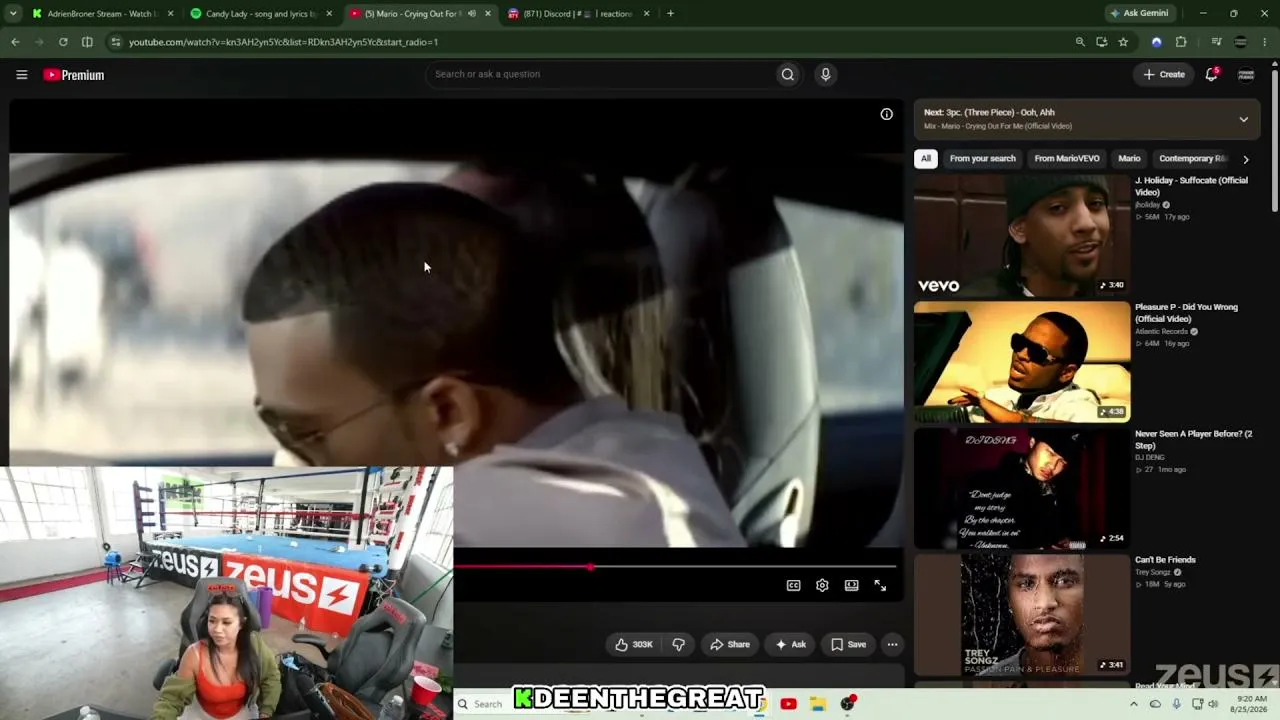The image size is (1280, 720).
Task: Open the browser extensions puzzle icon
Action: tap(1181, 42)
